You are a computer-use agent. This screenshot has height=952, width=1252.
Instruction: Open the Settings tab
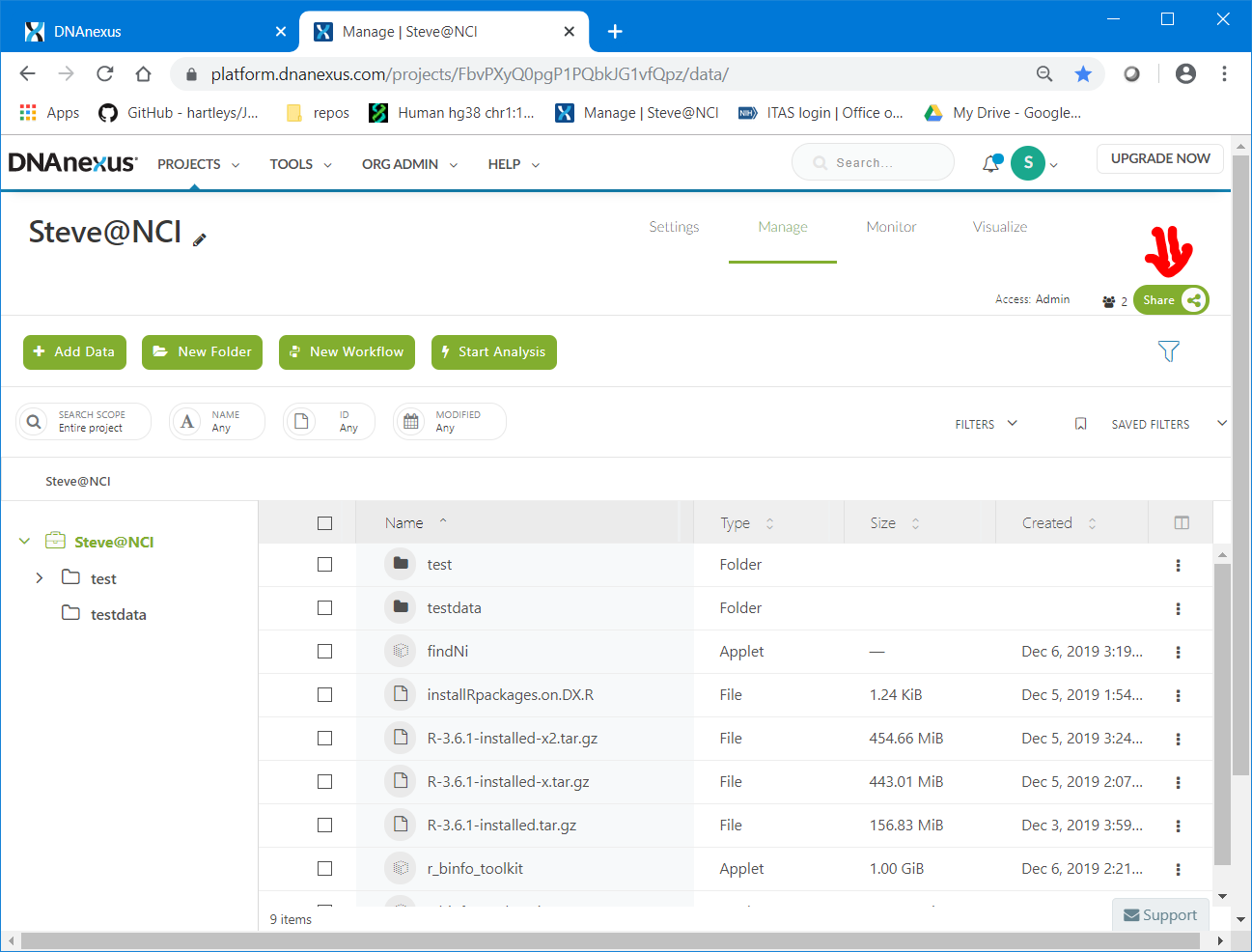pyautogui.click(x=674, y=227)
